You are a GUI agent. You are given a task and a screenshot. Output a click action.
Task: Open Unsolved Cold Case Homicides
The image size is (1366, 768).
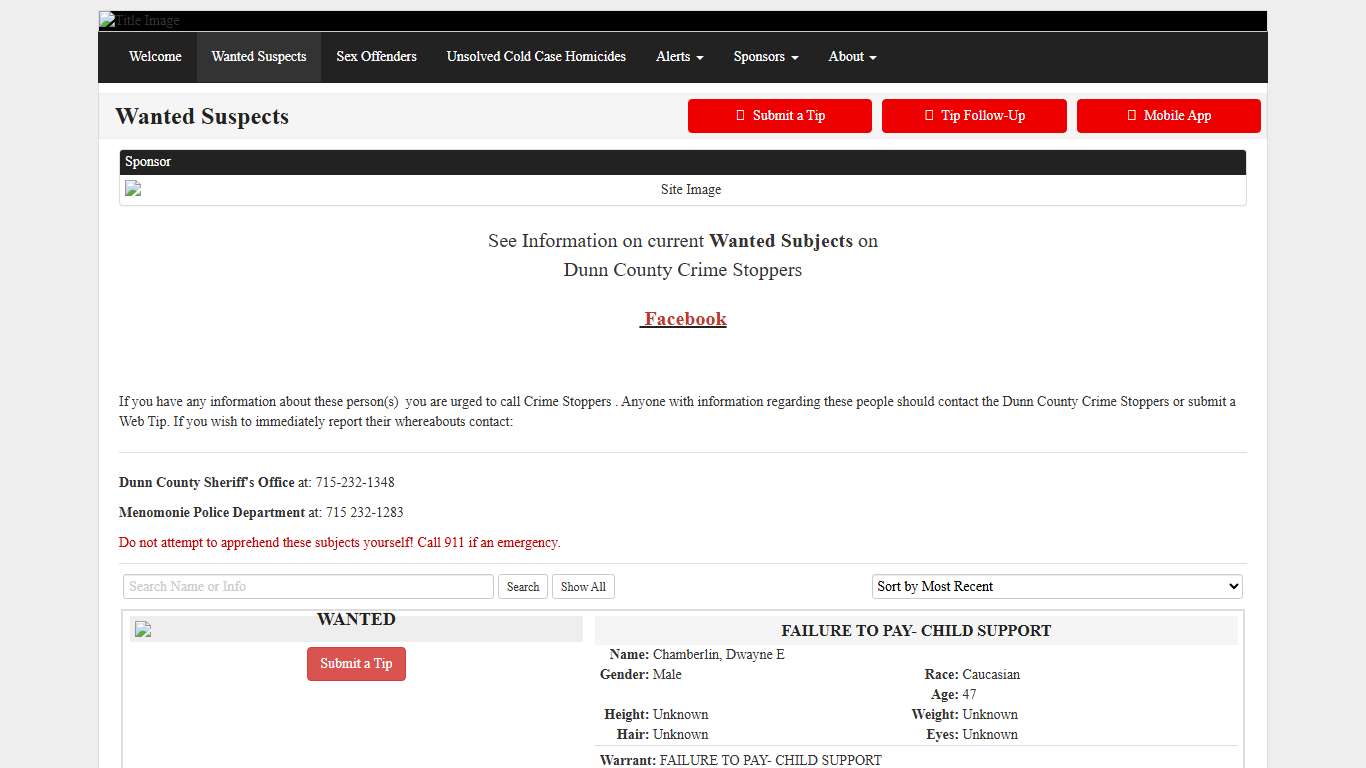pyautogui.click(x=536, y=57)
